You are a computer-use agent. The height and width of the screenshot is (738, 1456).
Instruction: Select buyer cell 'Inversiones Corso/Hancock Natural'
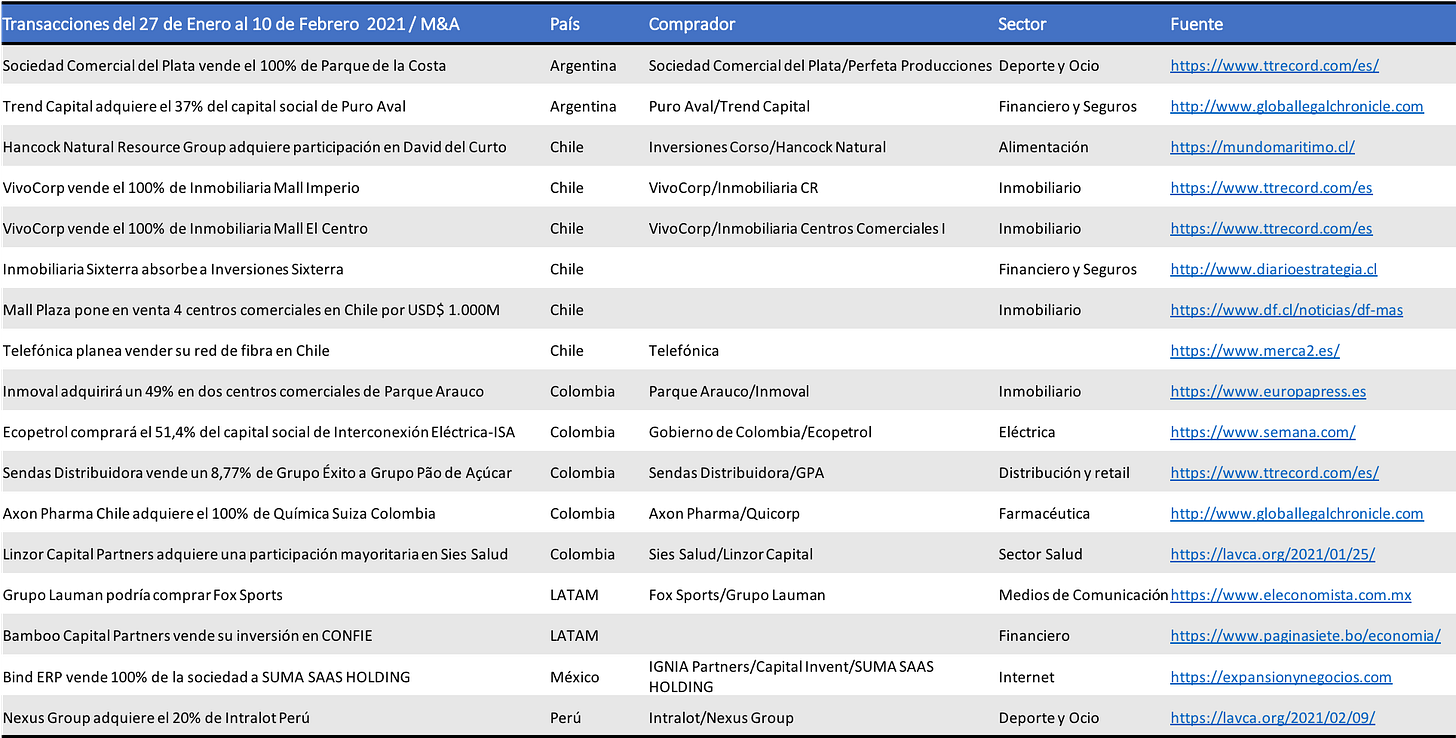[x=768, y=147]
